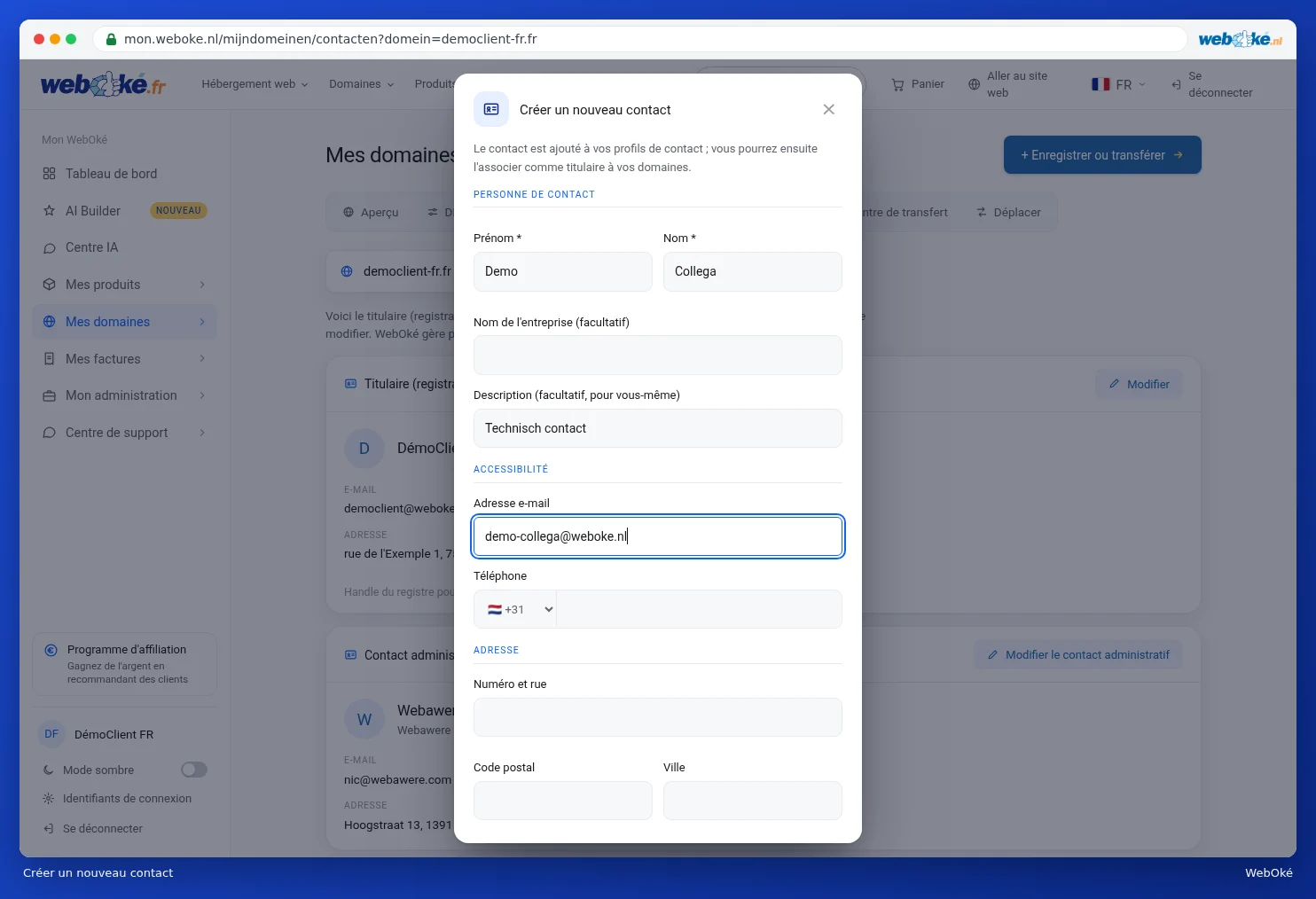
Task: Select the democlient-fr.fr domain tab
Action: [396, 271]
